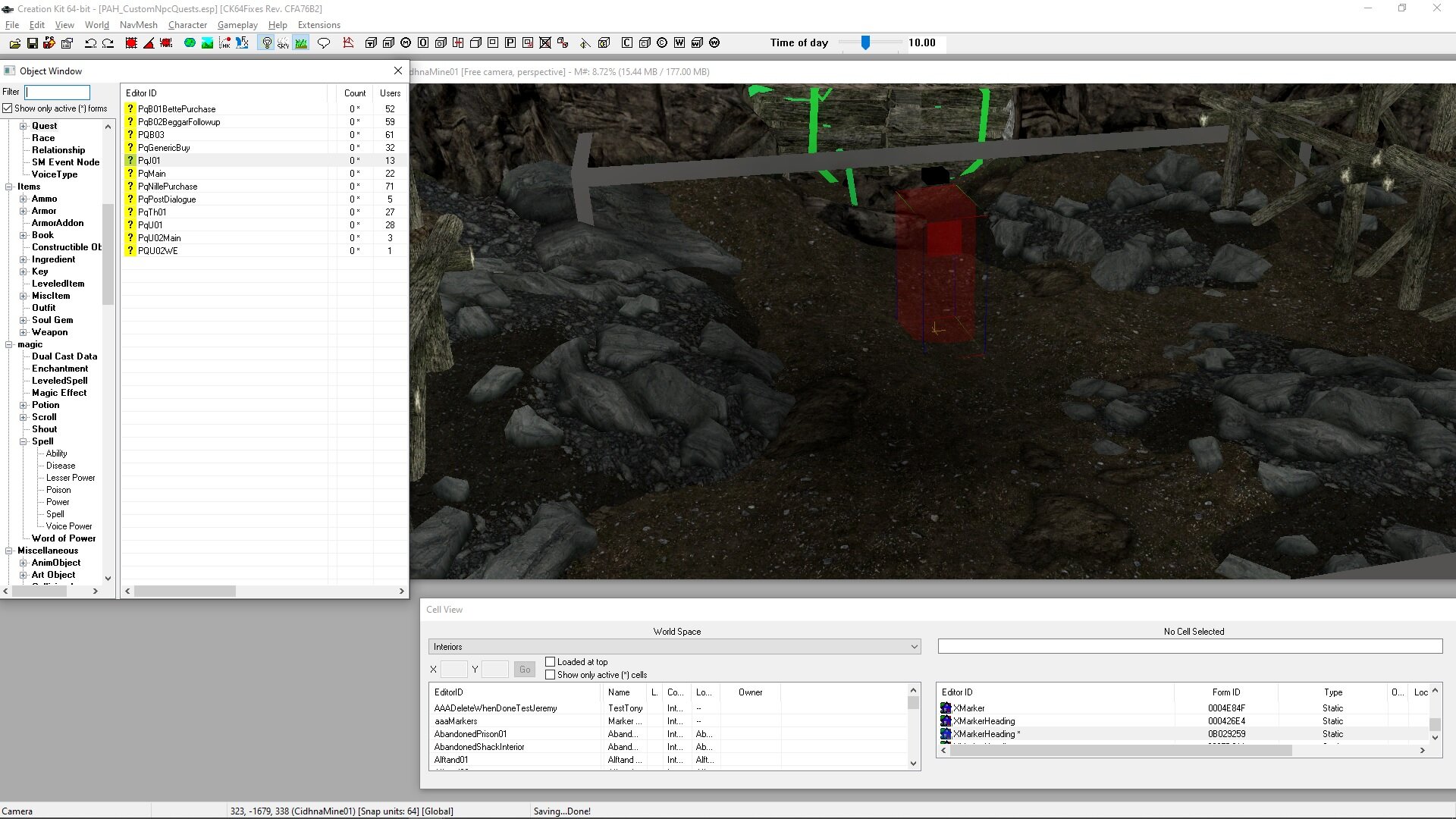Open the Gameplay menu
1456x819 pixels.
(237, 25)
